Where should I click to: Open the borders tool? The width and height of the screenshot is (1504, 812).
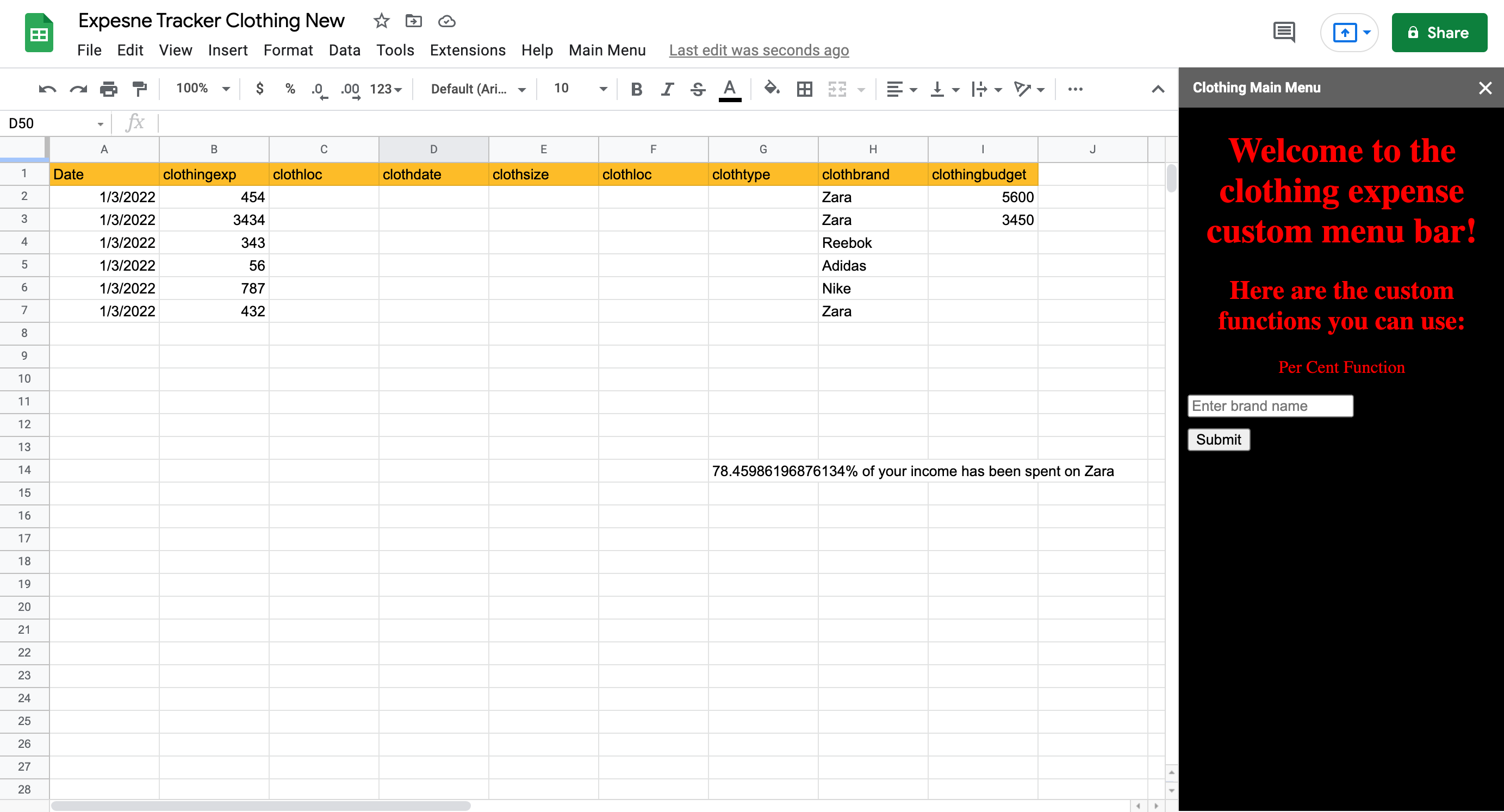click(x=805, y=89)
